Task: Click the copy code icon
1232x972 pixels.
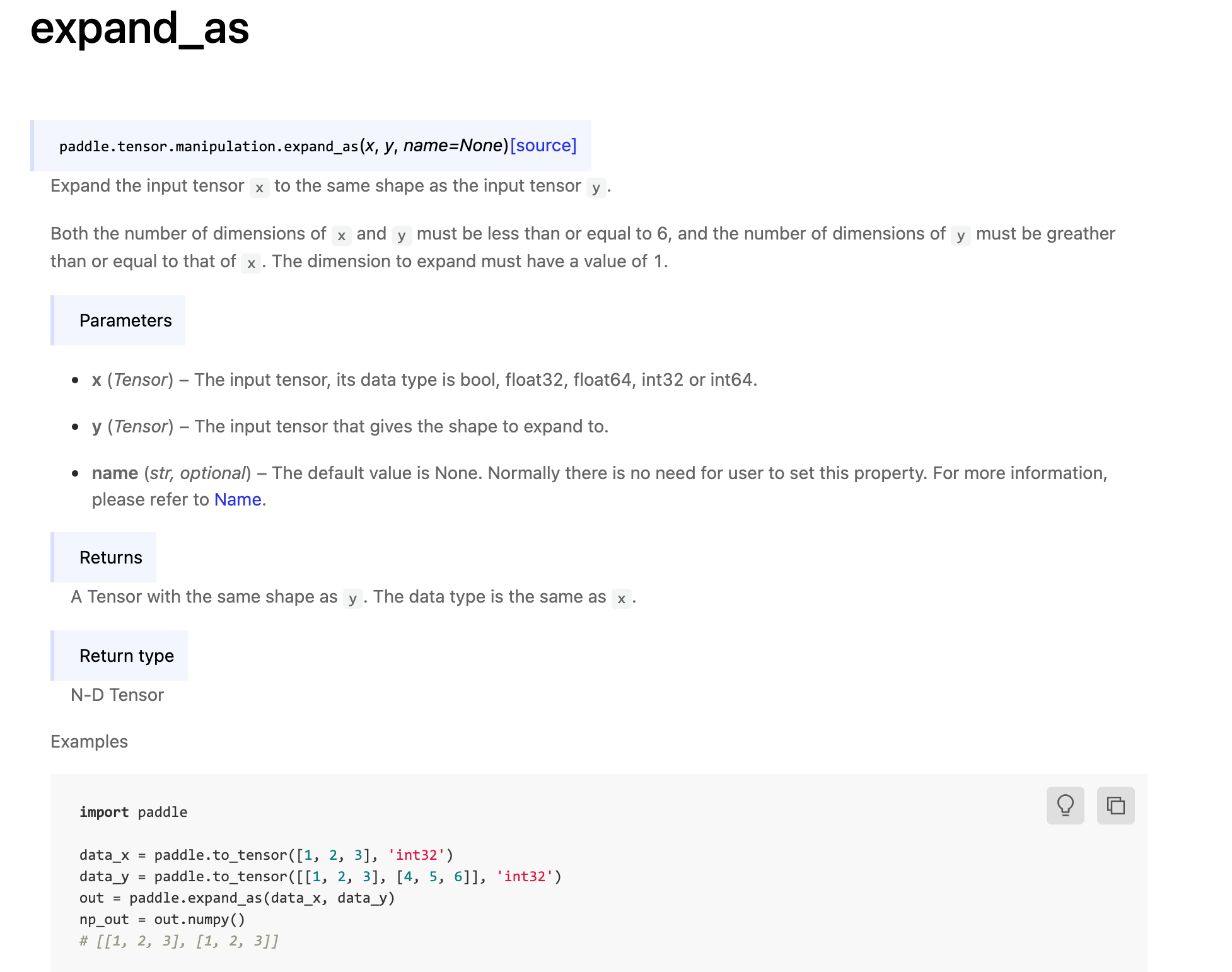Action: click(x=1115, y=805)
